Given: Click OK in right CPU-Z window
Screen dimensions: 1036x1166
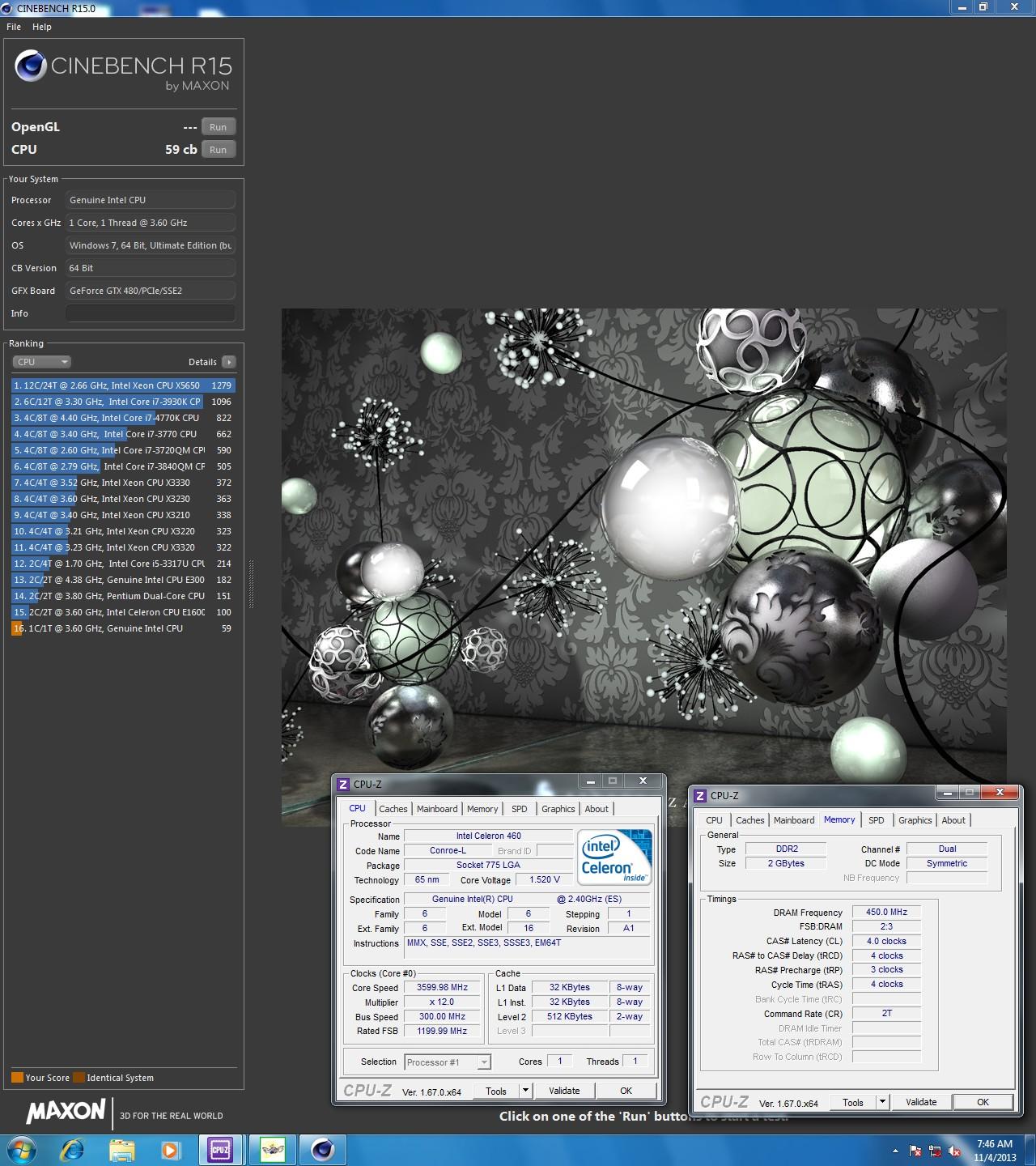Looking at the screenshot, I should coord(983,1102).
